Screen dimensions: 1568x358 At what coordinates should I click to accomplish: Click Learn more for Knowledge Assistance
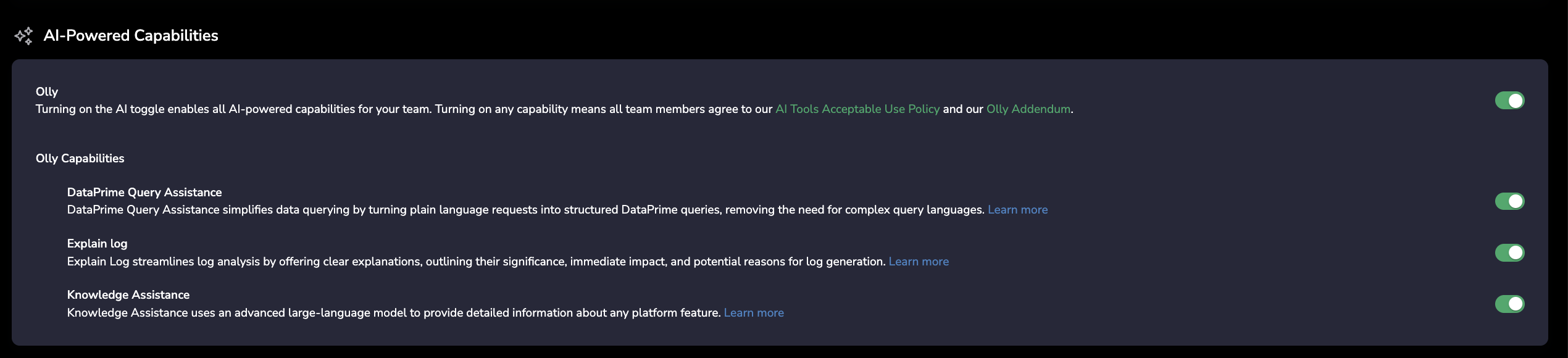pos(753,313)
